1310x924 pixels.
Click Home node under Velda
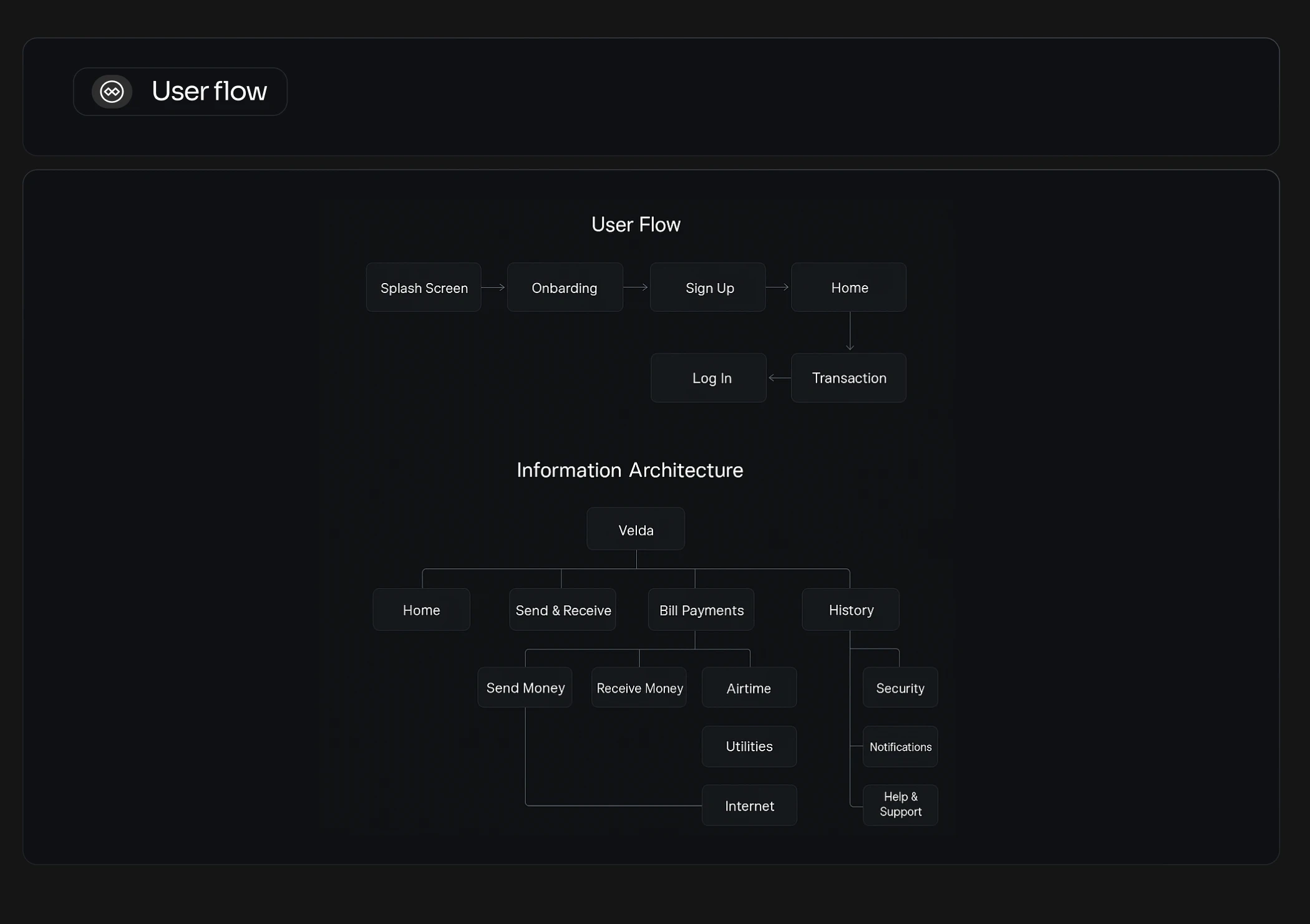point(422,610)
